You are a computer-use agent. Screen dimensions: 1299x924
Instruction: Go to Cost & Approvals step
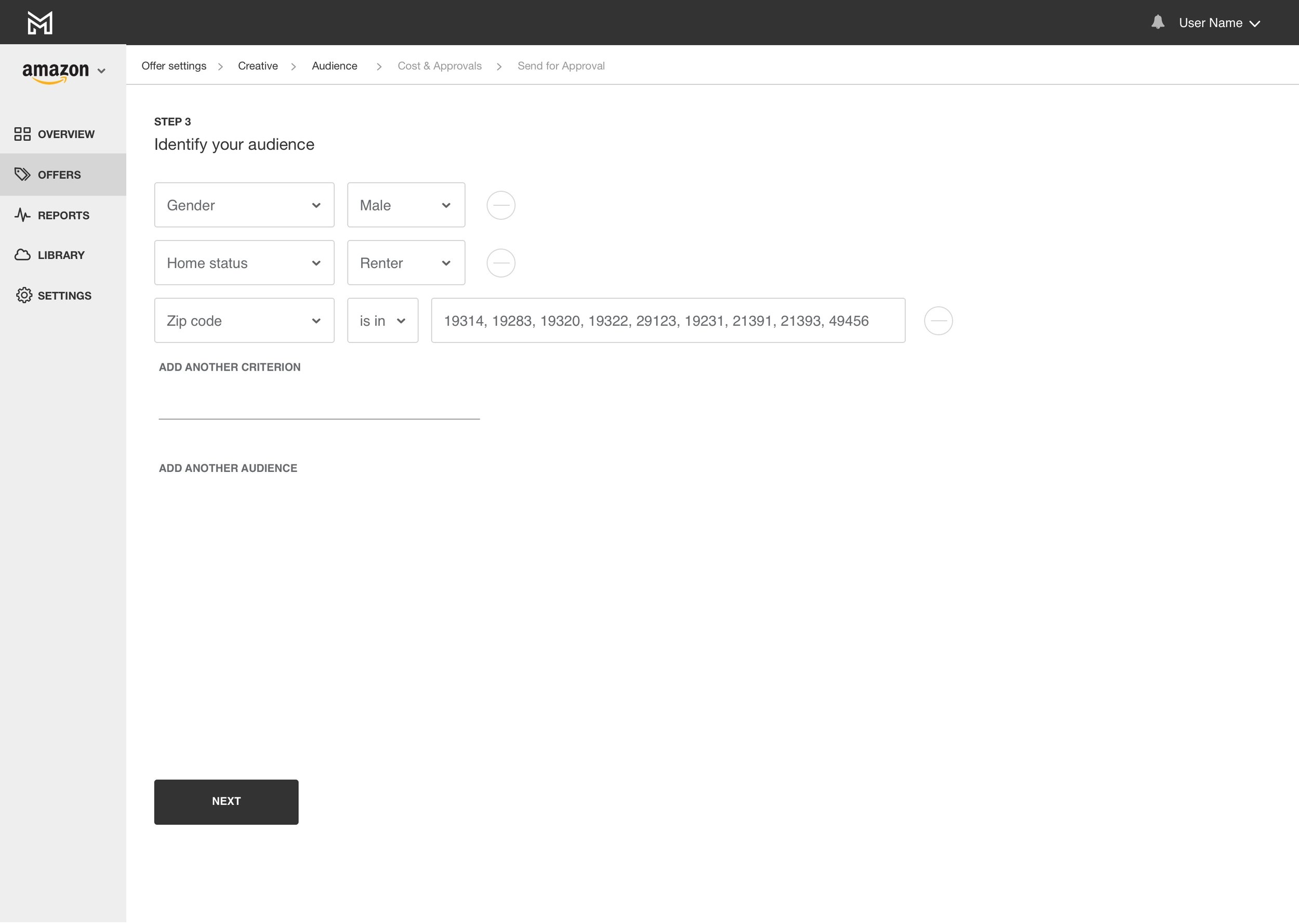pyautogui.click(x=440, y=66)
